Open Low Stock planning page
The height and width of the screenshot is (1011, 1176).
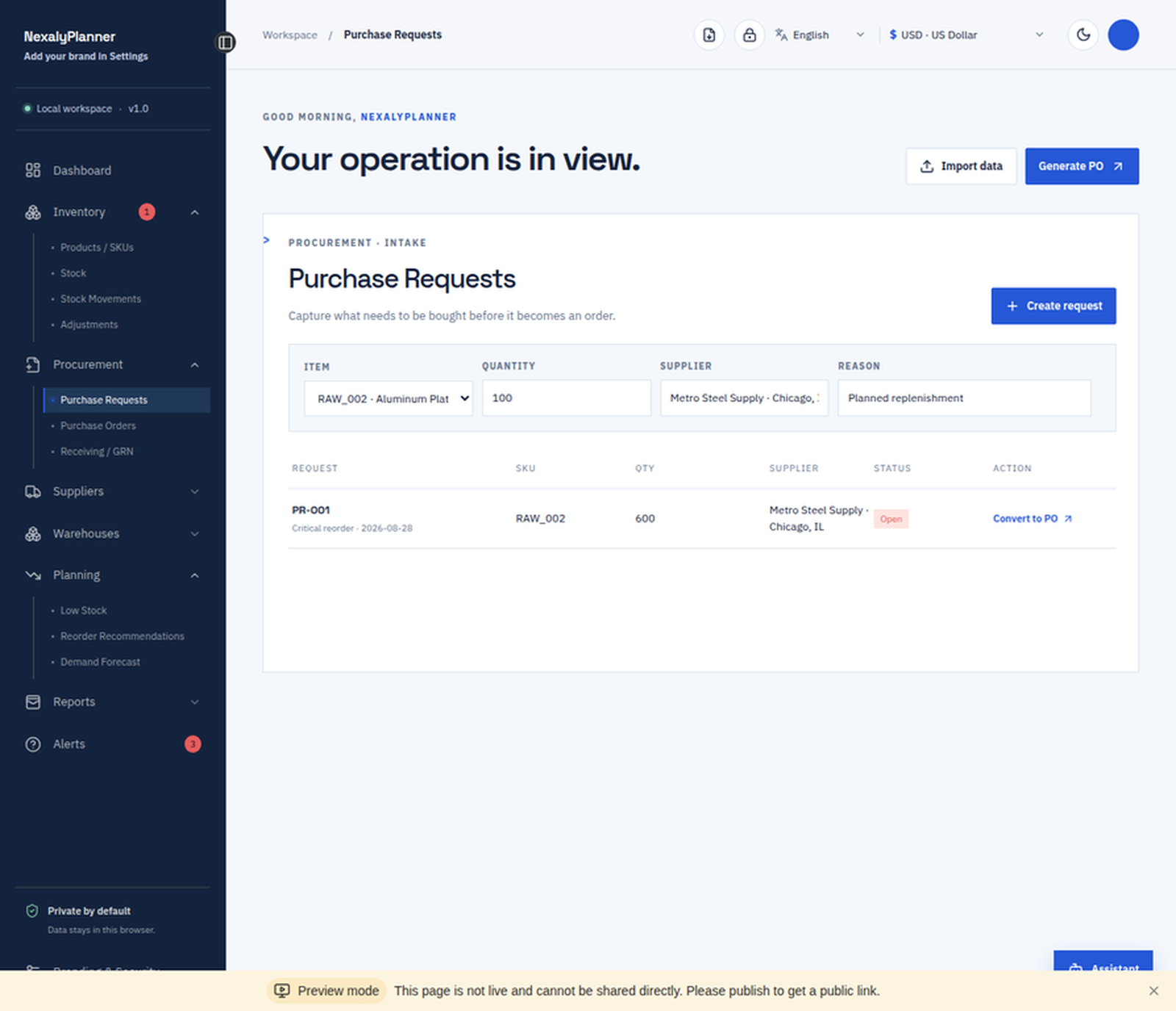(x=84, y=611)
